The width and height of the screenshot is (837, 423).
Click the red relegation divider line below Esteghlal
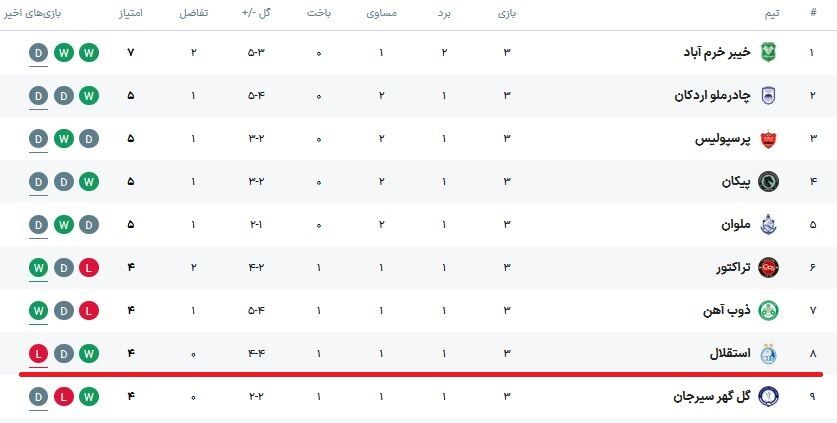coord(420,374)
